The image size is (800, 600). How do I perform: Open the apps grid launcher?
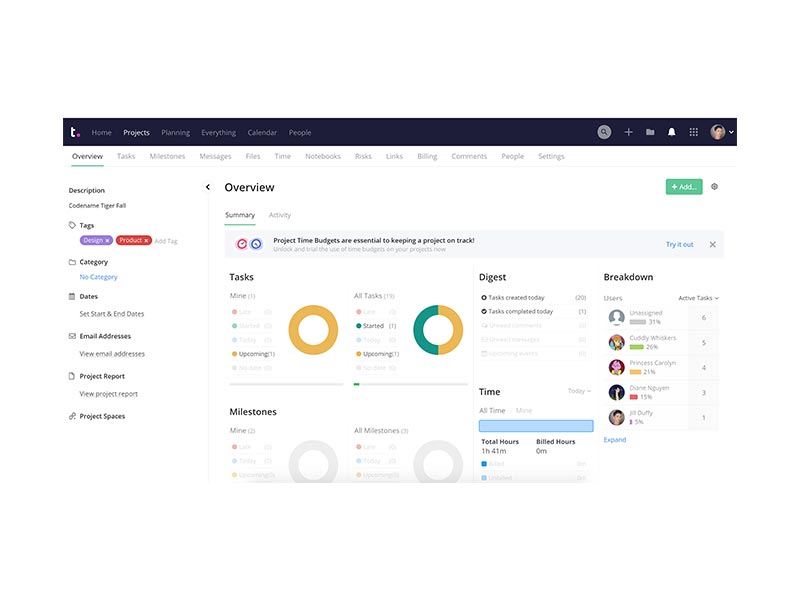pyautogui.click(x=694, y=131)
